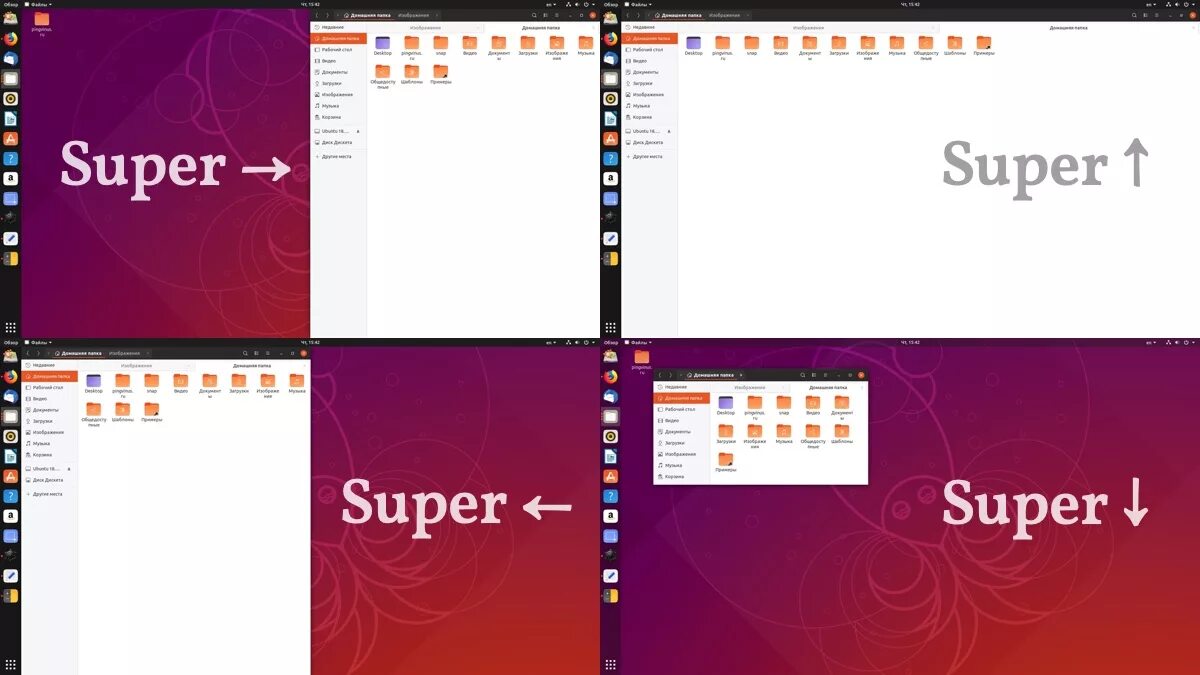Open Файлы app menu in Super → screenshot

point(37,4)
